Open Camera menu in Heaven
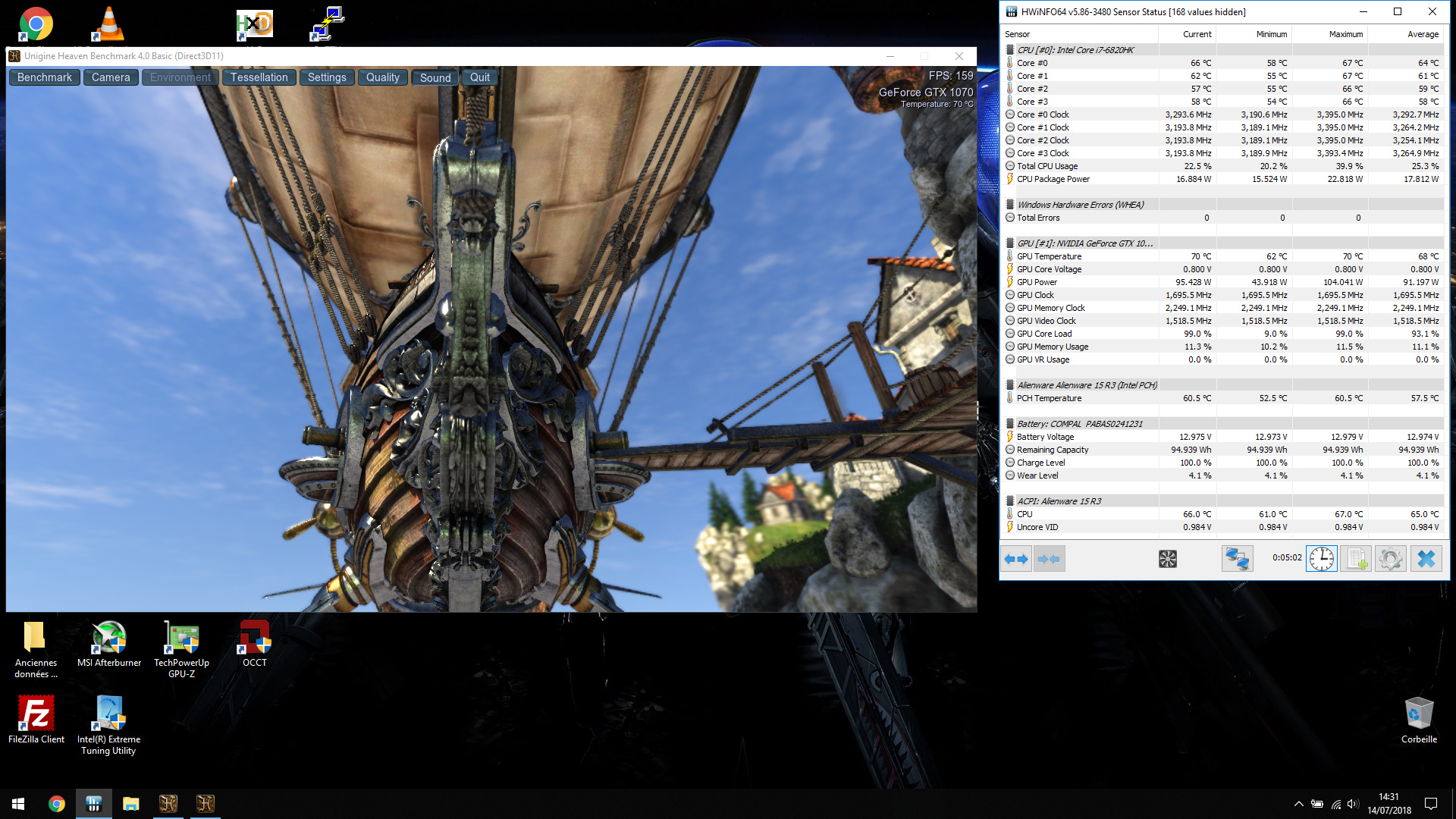Viewport: 1456px width, 819px height. coord(111,77)
